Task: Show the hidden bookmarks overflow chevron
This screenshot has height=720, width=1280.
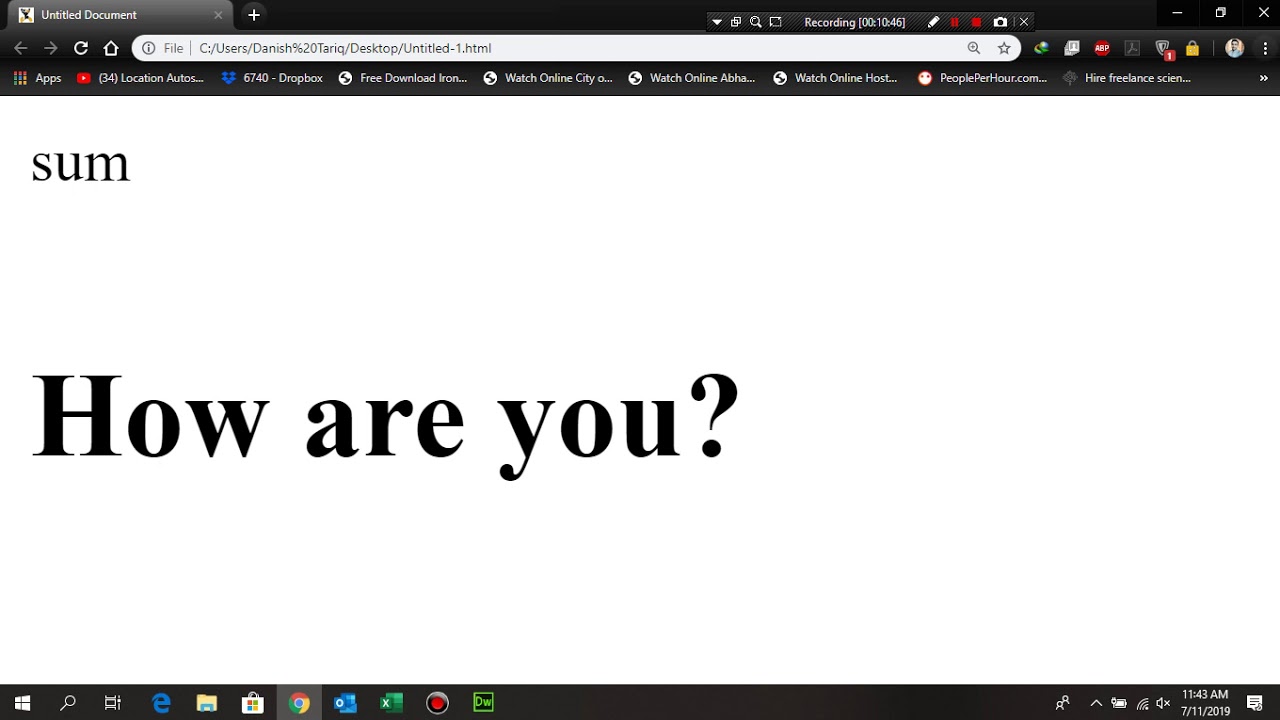Action: 1264,77
